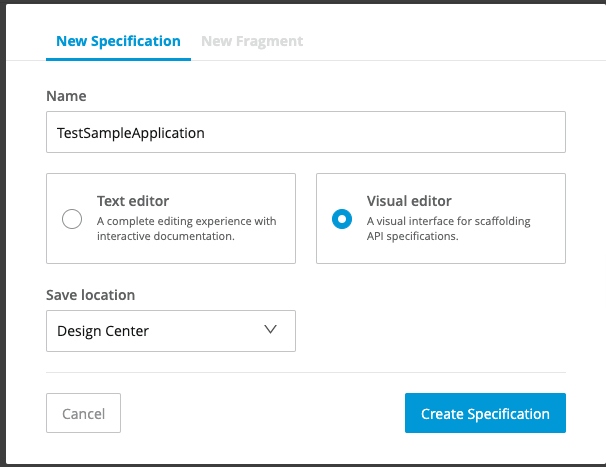This screenshot has width=606, height=467.
Task: Click the blue underline beneath New Specification
Action: coord(118,59)
